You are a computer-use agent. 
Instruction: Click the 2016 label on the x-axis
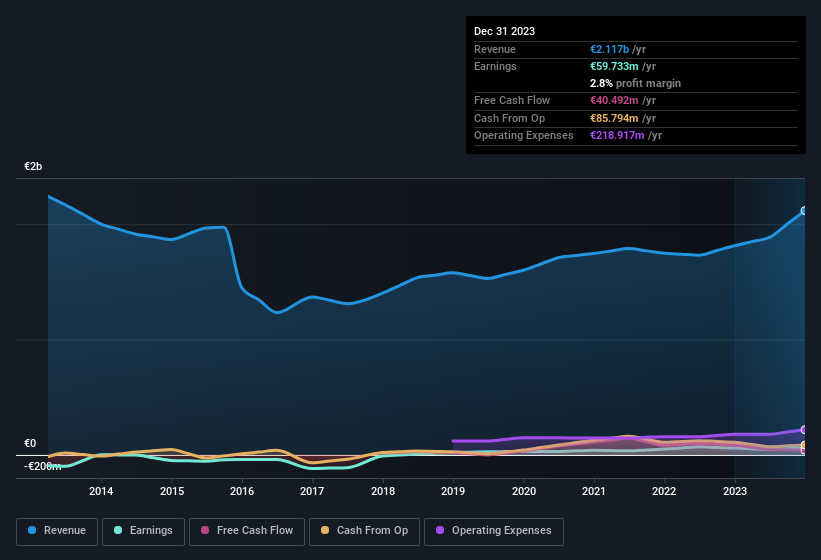pos(242,491)
